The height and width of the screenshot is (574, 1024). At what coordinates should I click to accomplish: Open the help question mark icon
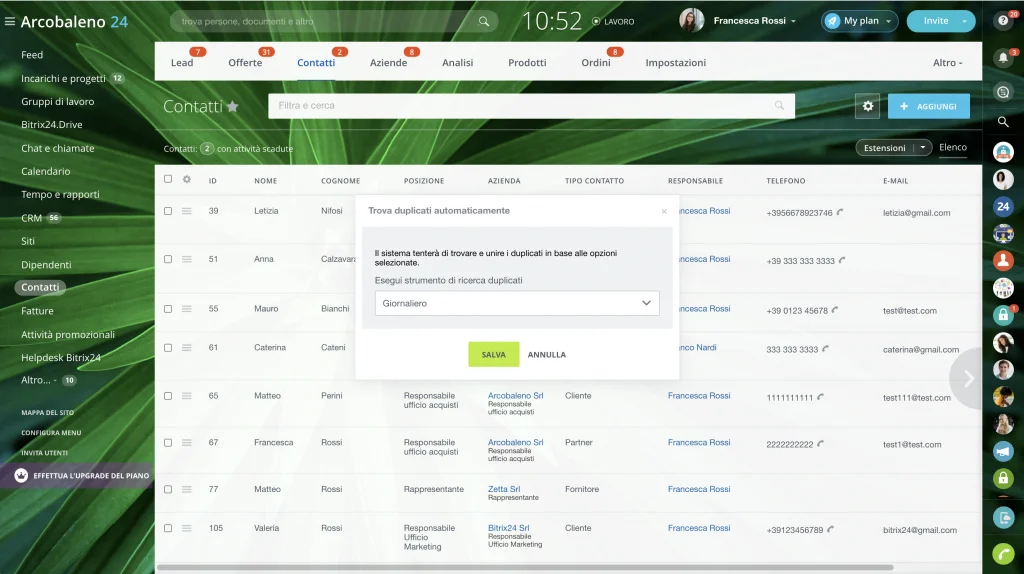point(1003,21)
